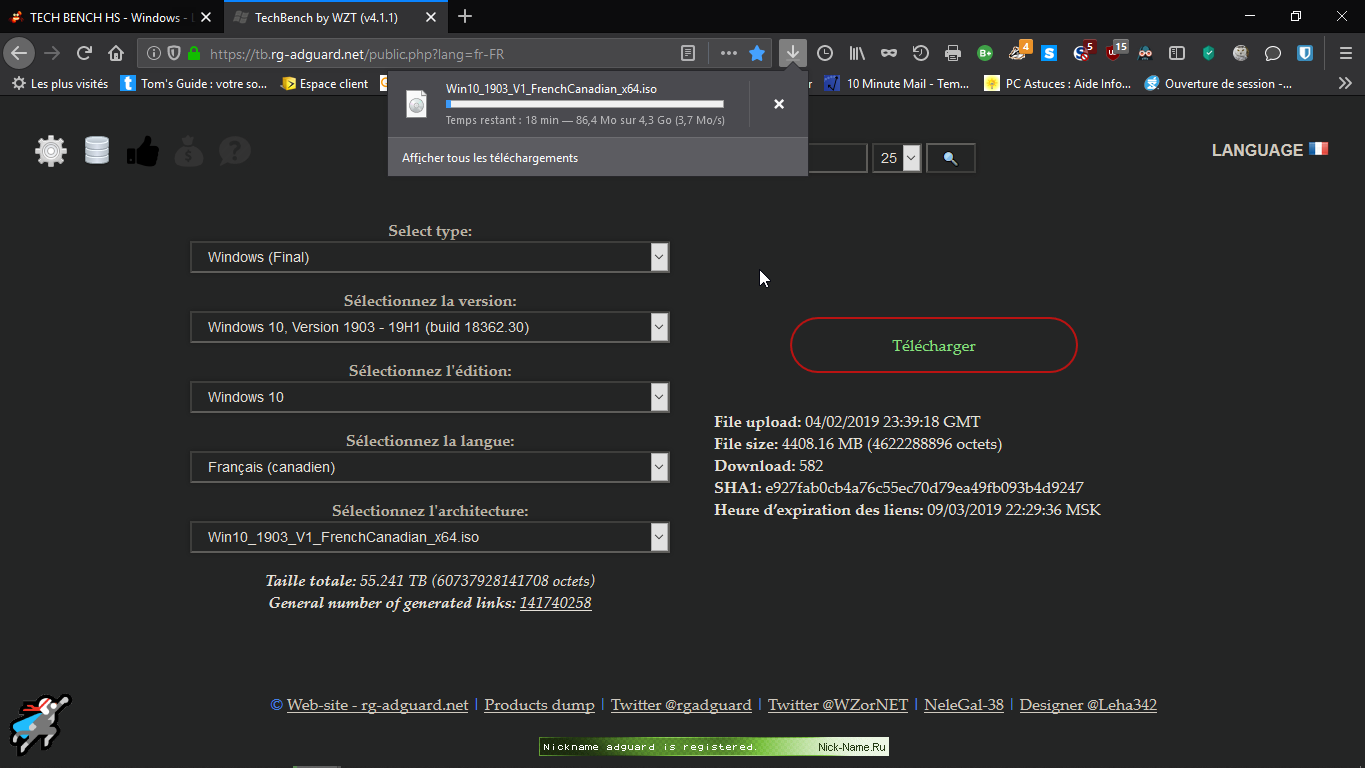Open the edition dropdown showing Windows 10
Image resolution: width=1365 pixels, height=768 pixels.
pos(430,397)
